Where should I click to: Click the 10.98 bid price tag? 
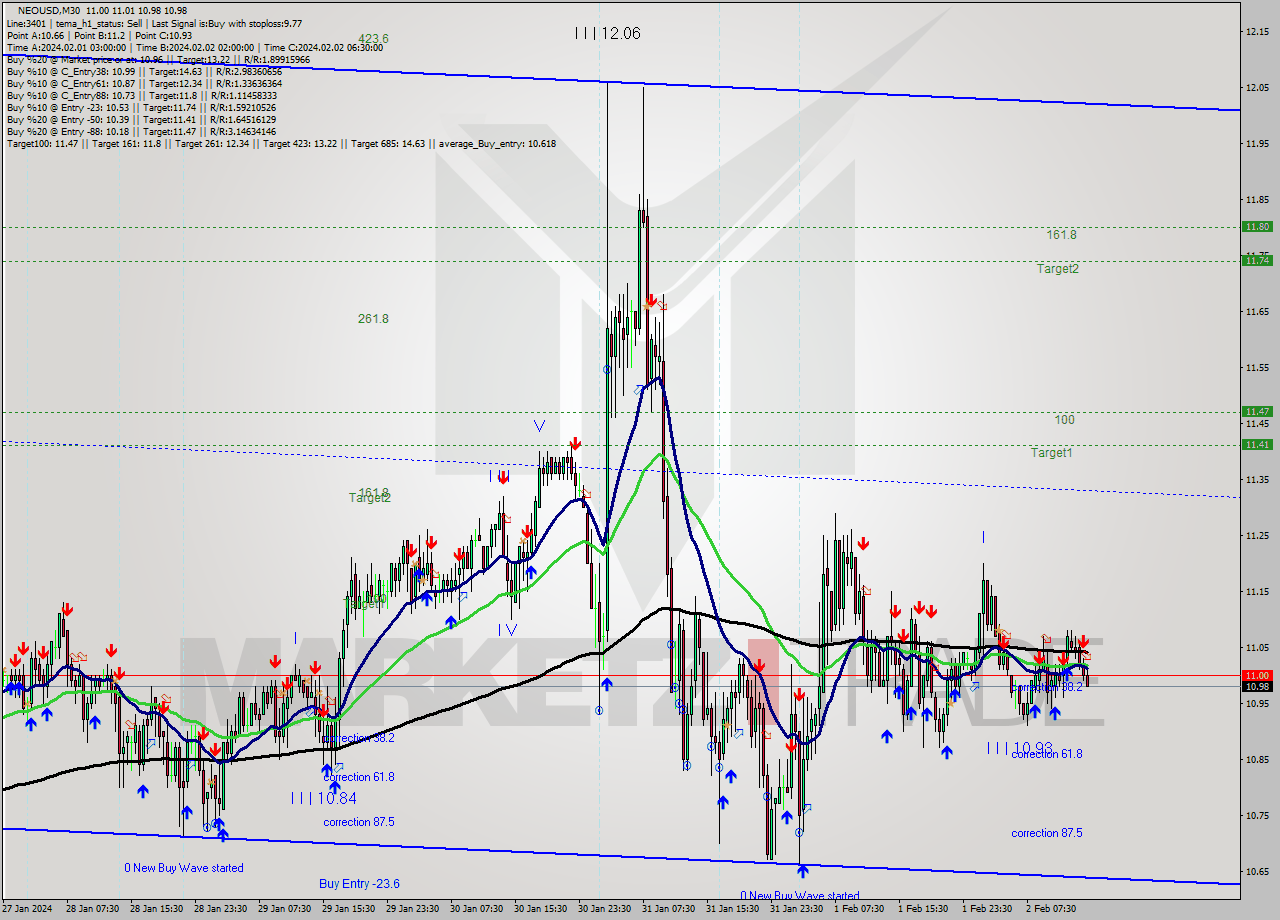[x=1257, y=686]
